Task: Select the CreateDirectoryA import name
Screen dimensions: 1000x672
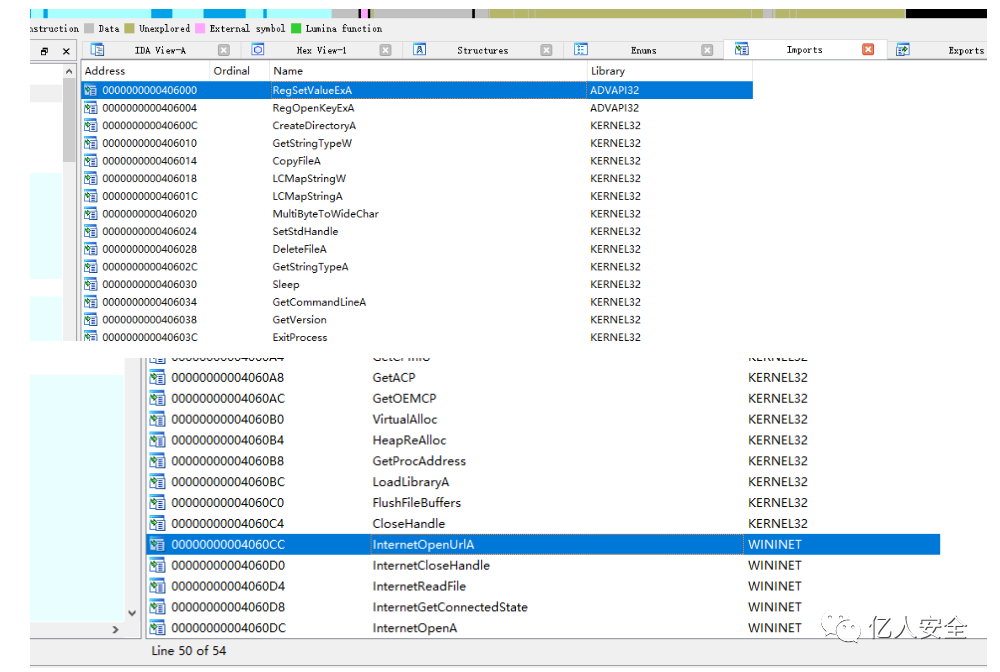Action: [314, 126]
